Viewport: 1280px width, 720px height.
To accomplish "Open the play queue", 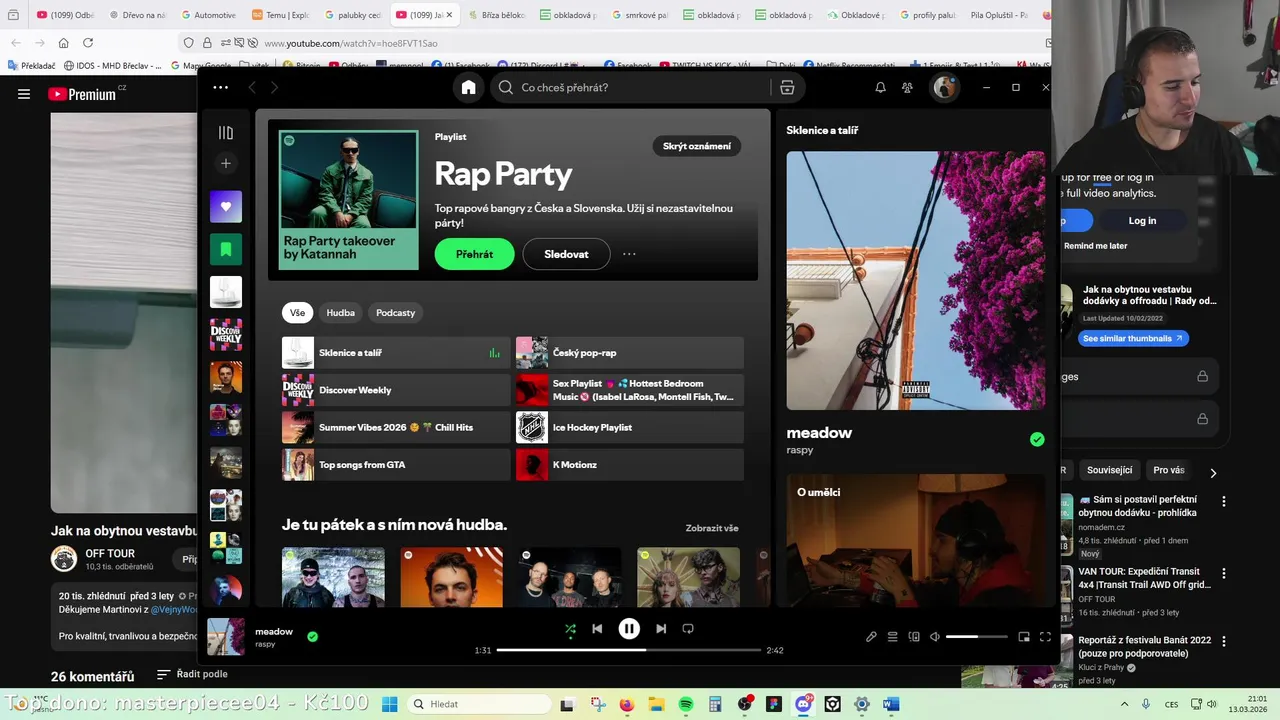I will pyautogui.click(x=893, y=637).
